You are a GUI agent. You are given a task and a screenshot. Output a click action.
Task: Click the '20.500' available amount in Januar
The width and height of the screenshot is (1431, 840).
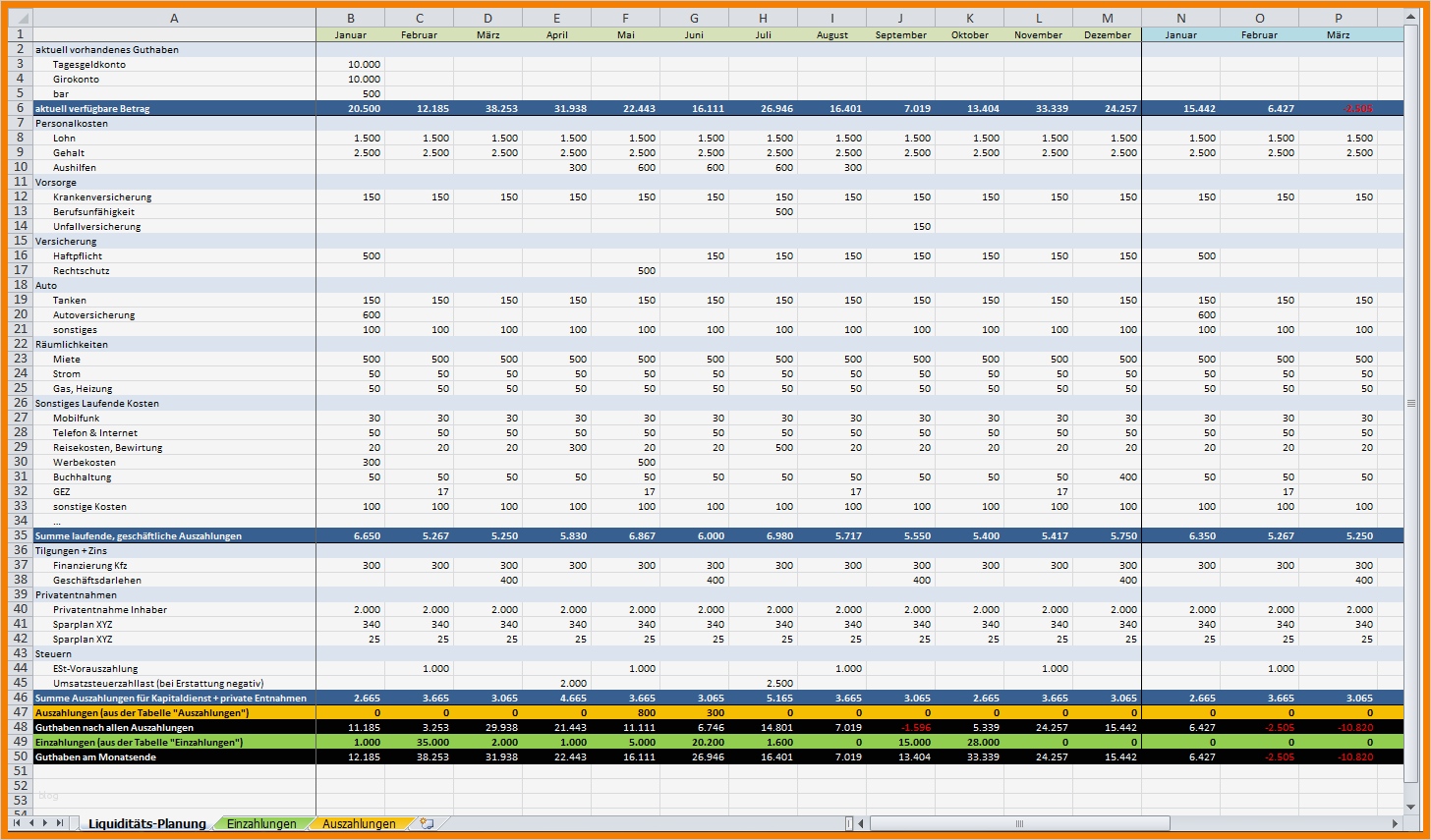(x=350, y=108)
